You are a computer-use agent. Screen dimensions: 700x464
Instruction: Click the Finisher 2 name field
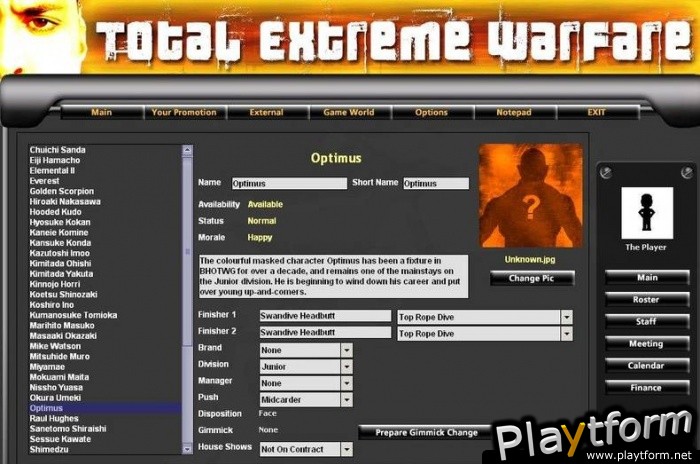pyautogui.click(x=325, y=332)
